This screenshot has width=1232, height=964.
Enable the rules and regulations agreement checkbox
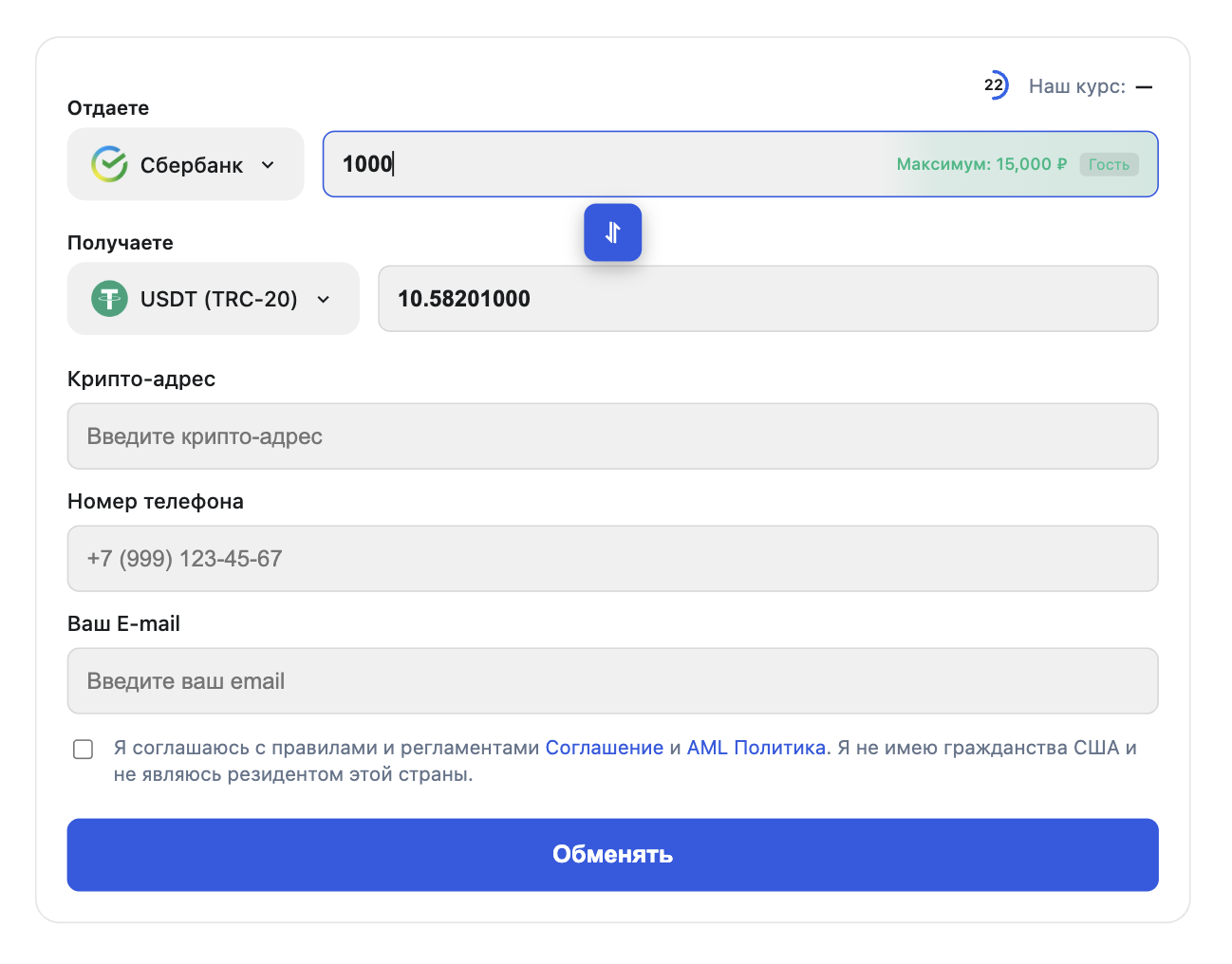click(x=84, y=750)
